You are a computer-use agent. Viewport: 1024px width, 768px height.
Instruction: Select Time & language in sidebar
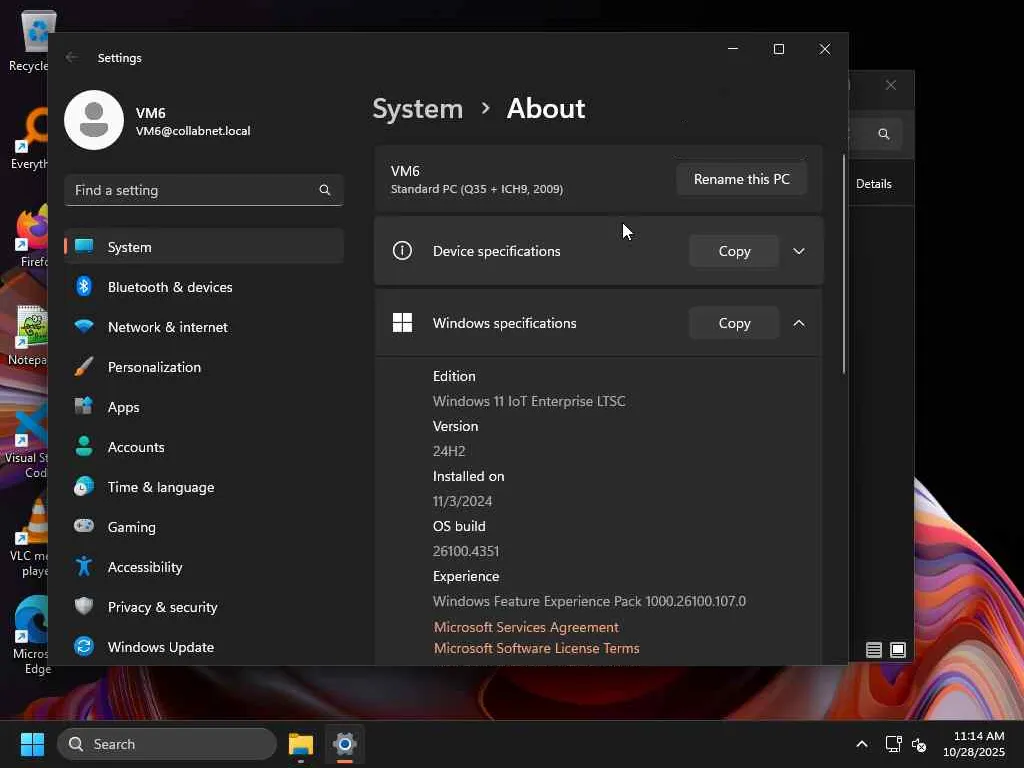click(x=204, y=487)
